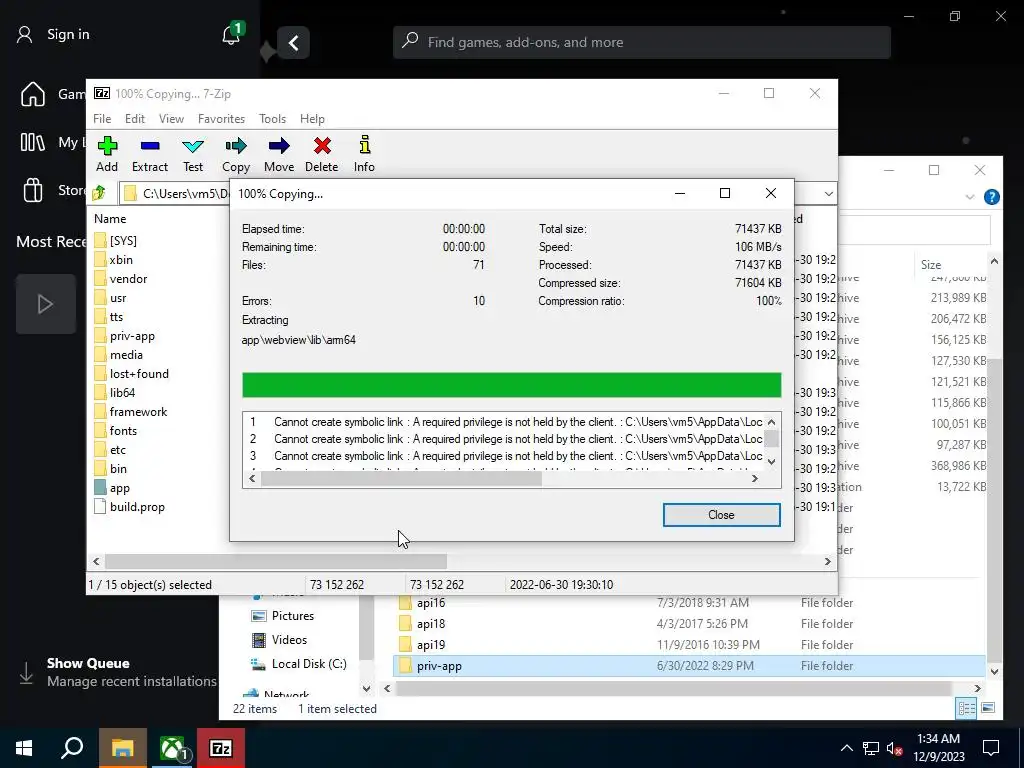1024x768 pixels.
Task: Open Show Queue in Xbox app
Action: [88, 663]
